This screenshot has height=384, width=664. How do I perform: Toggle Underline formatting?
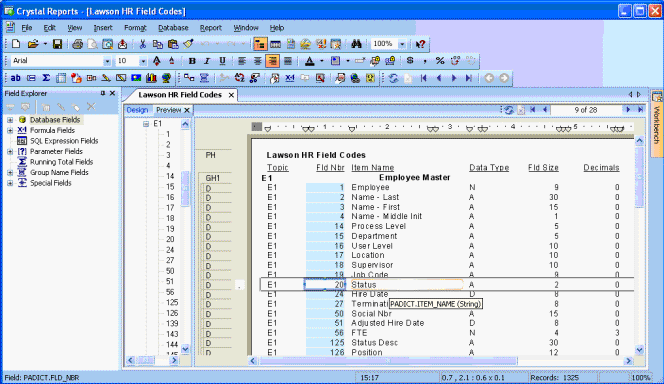[222, 61]
